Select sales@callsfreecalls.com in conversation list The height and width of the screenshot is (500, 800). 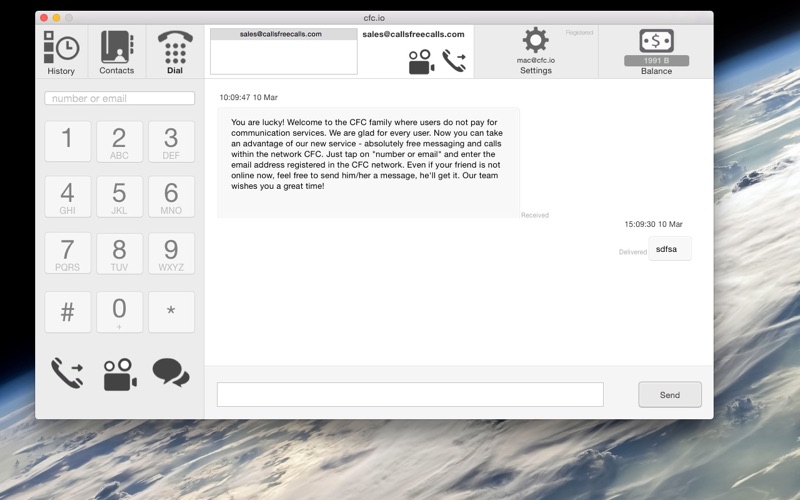coord(281,34)
